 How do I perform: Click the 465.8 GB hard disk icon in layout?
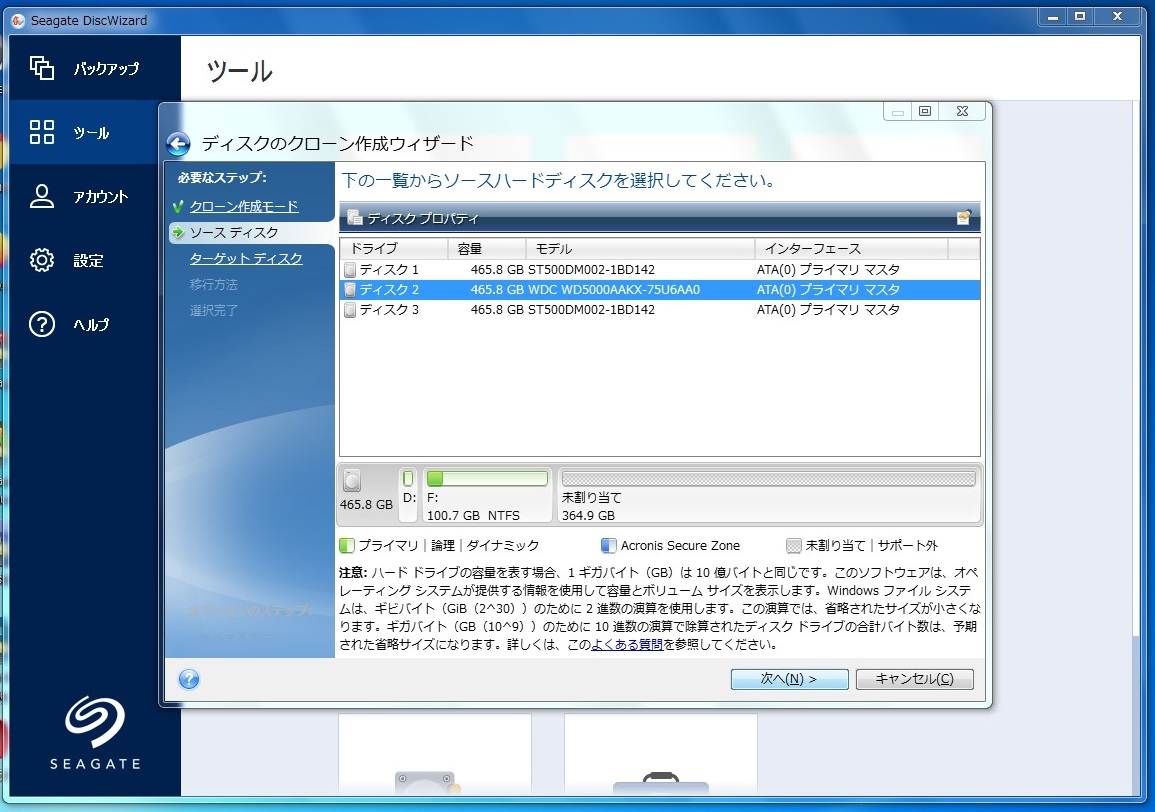click(352, 480)
